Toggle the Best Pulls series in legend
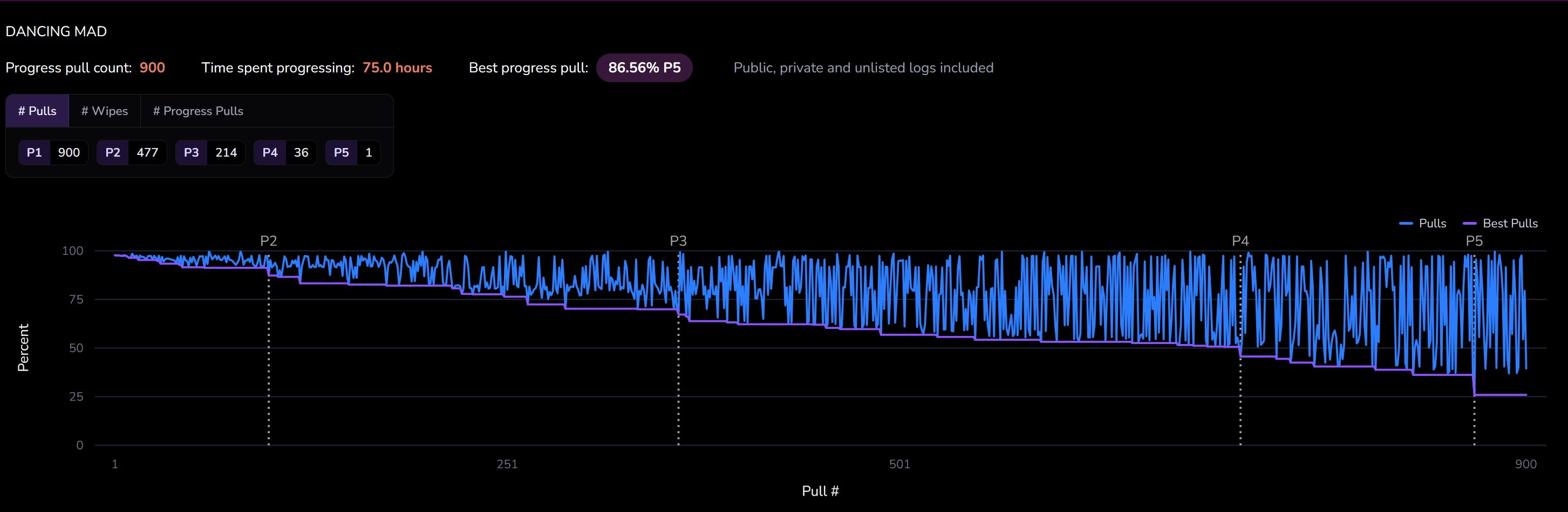Viewport: 1568px width, 512px height. (x=1501, y=223)
